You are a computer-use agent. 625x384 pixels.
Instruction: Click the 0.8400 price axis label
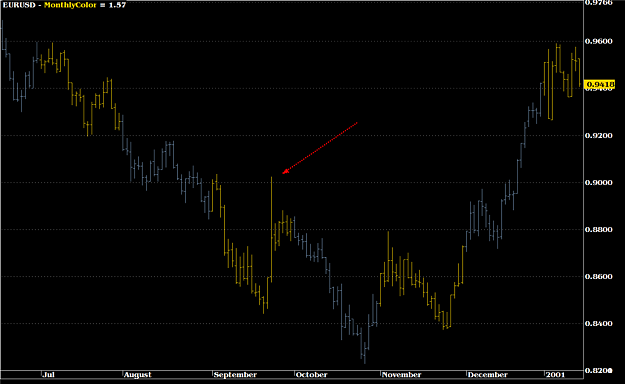(599, 323)
